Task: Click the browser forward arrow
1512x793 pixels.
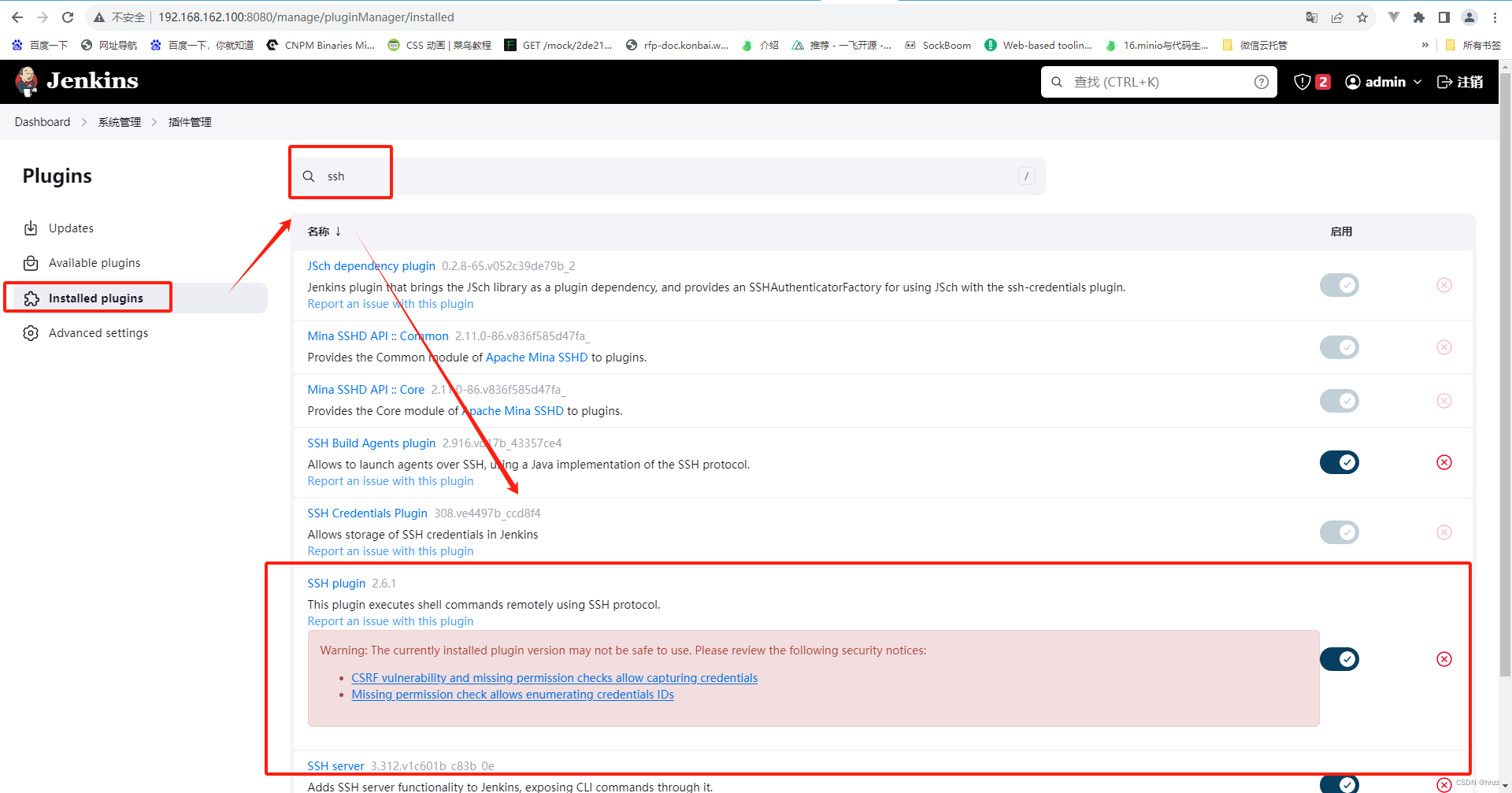Action: [43, 17]
